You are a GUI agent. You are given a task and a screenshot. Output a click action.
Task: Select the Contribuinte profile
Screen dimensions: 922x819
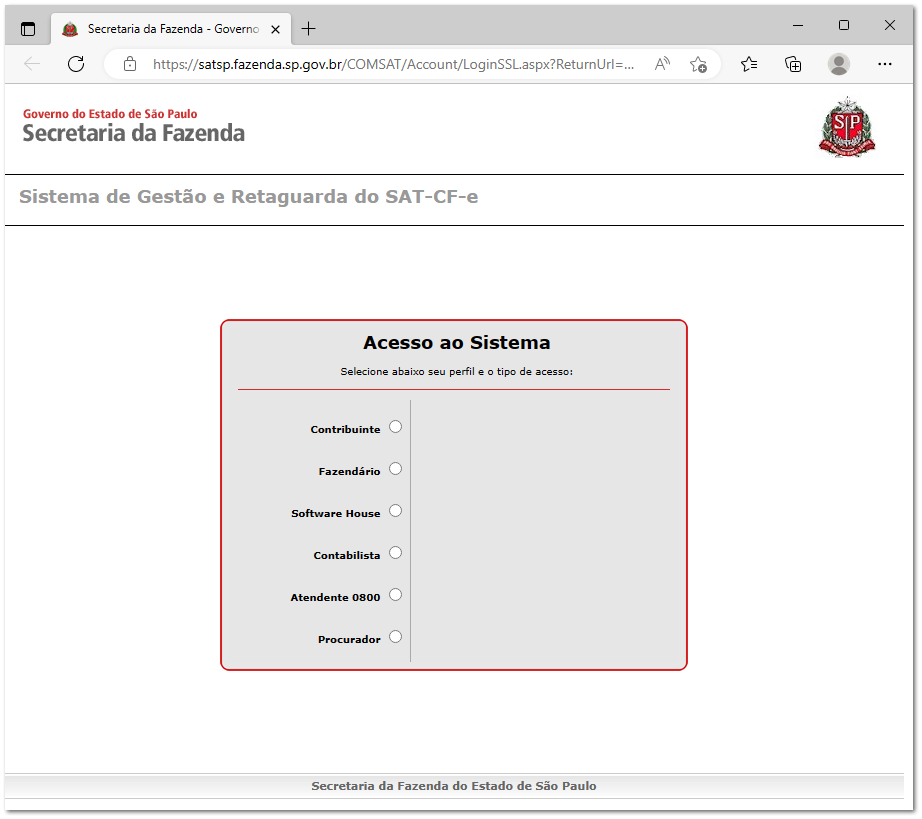coord(395,426)
